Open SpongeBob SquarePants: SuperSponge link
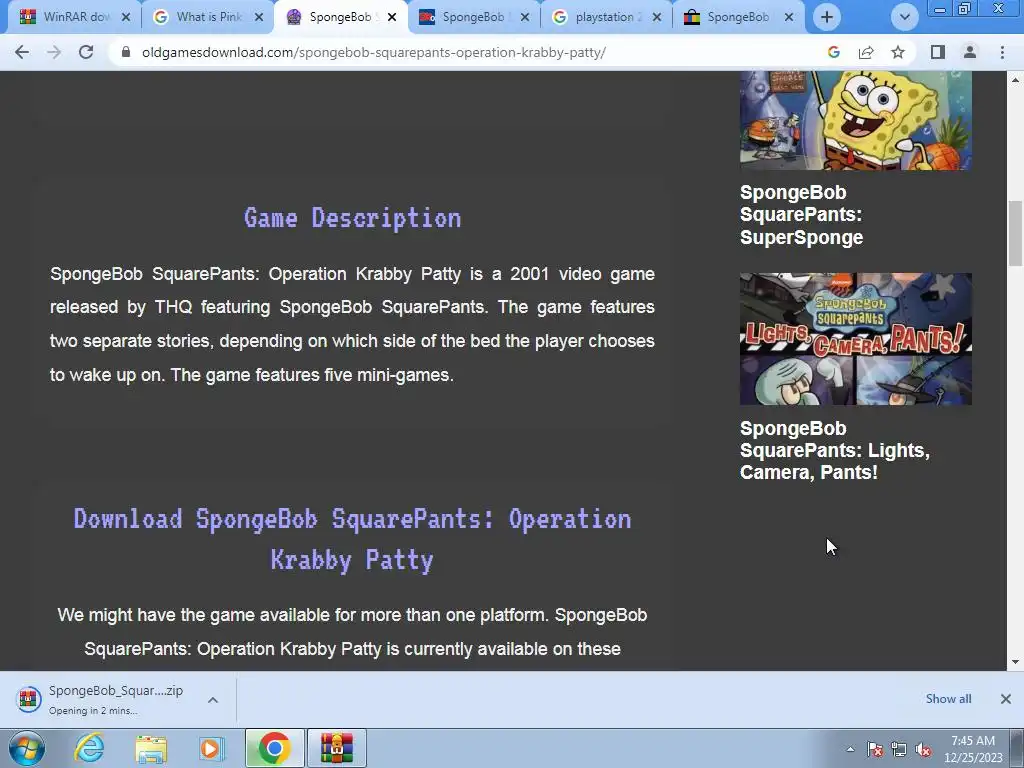The height and width of the screenshot is (768, 1024). coord(801,215)
